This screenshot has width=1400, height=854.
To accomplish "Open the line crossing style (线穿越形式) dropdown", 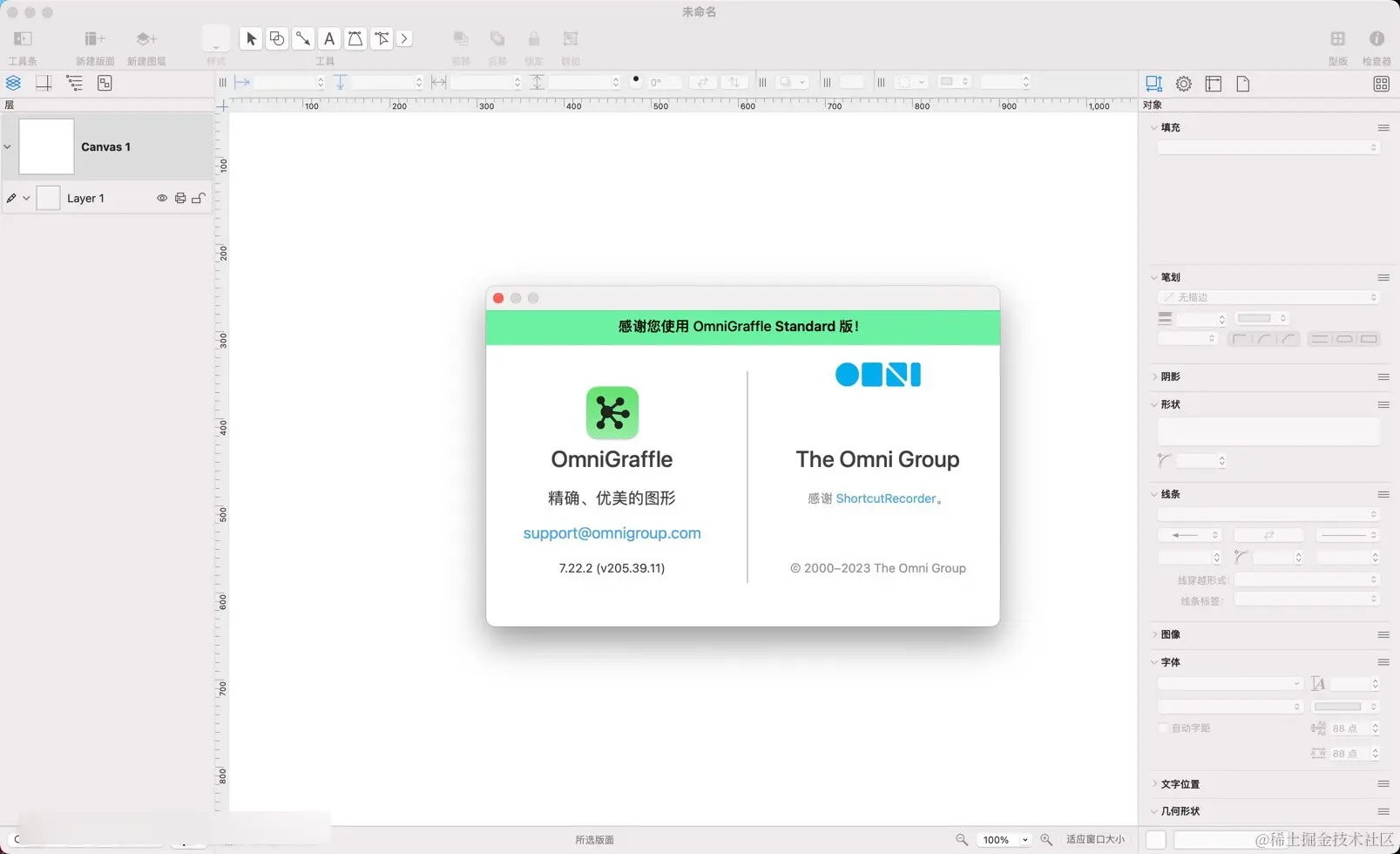I will [x=1307, y=579].
